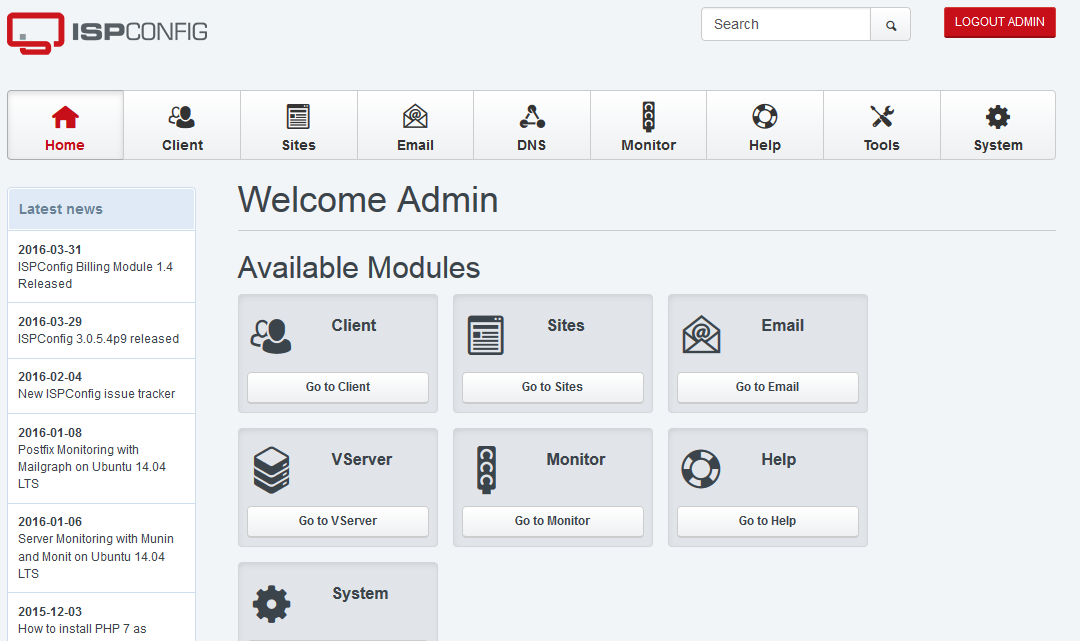Open news How to install PHP 7
This screenshot has height=641, width=1080.
click(x=82, y=629)
